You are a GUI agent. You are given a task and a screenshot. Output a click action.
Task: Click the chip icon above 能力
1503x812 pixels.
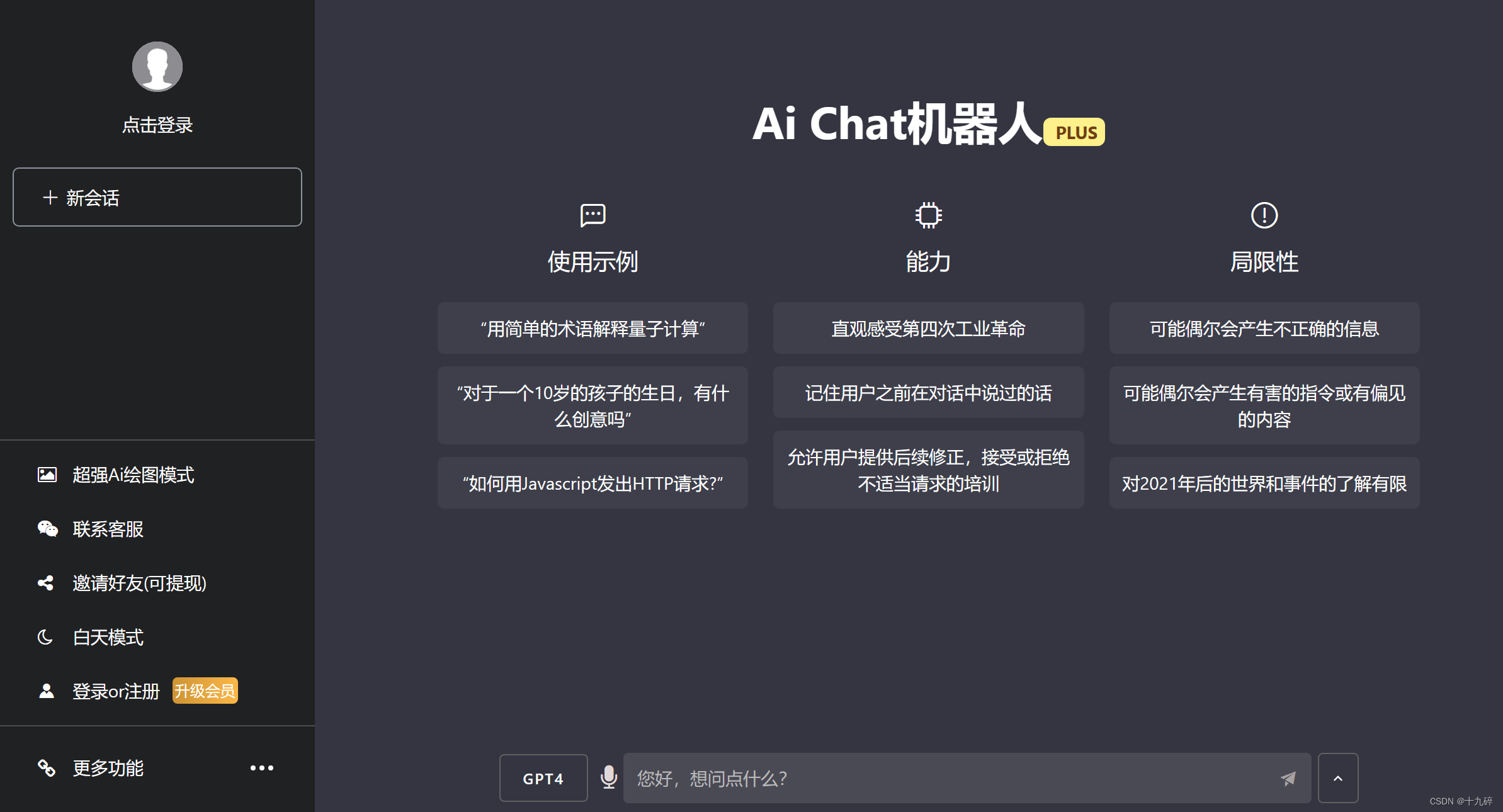pos(928,215)
